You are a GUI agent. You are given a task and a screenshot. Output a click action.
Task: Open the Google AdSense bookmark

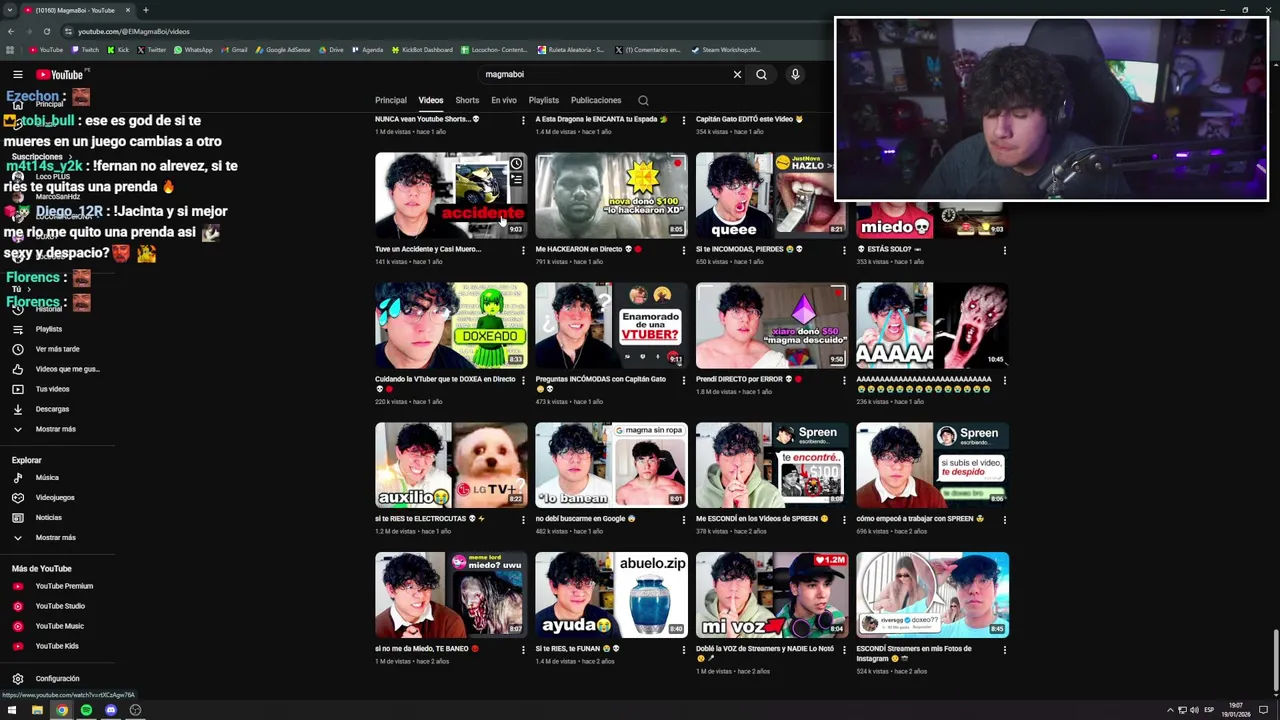tap(283, 49)
